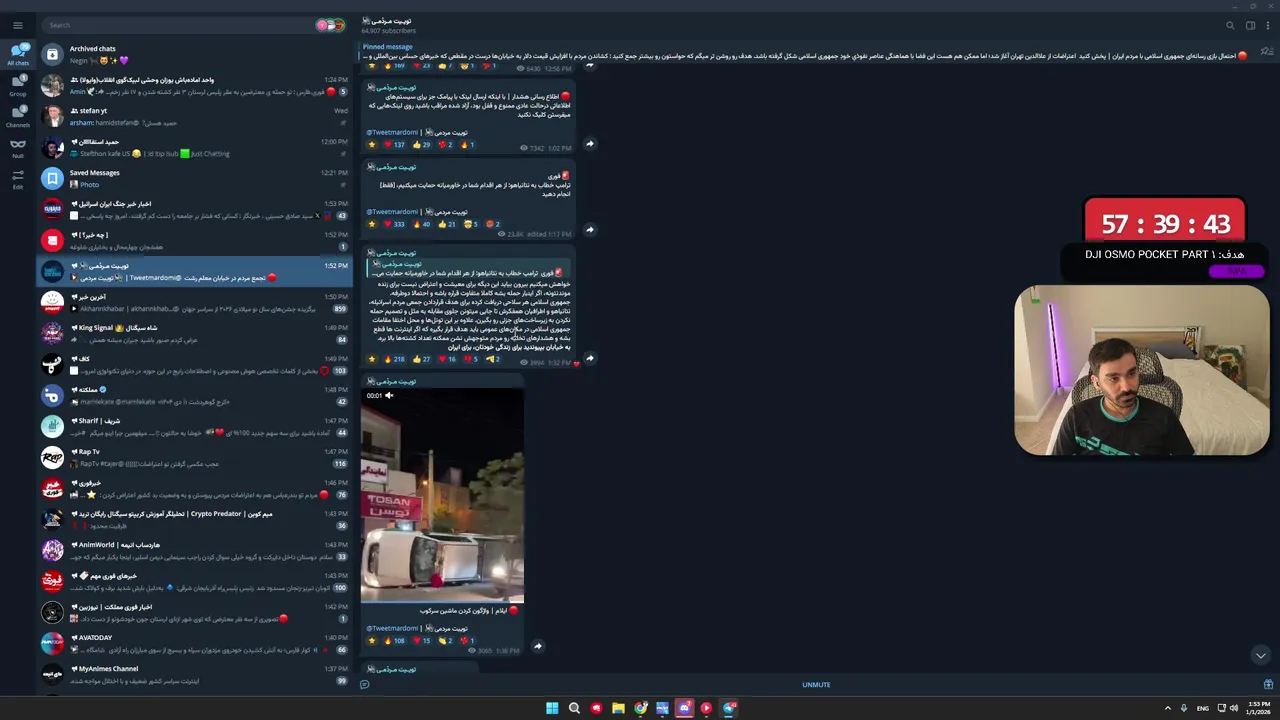1280x720 pixels.
Task: Open the taskbar volume control
Action: [1234, 708]
